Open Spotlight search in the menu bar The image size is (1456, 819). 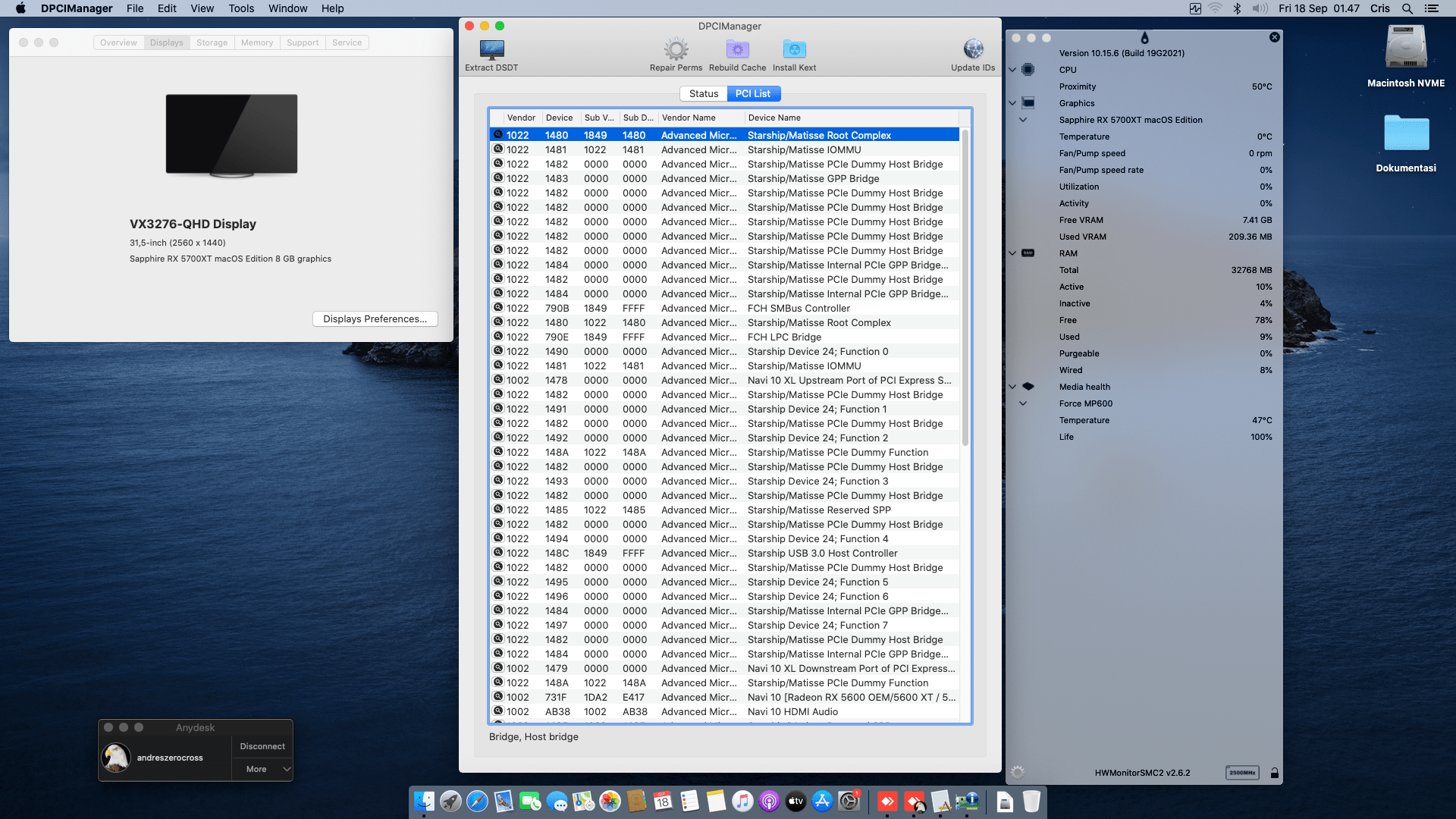pos(1407,8)
